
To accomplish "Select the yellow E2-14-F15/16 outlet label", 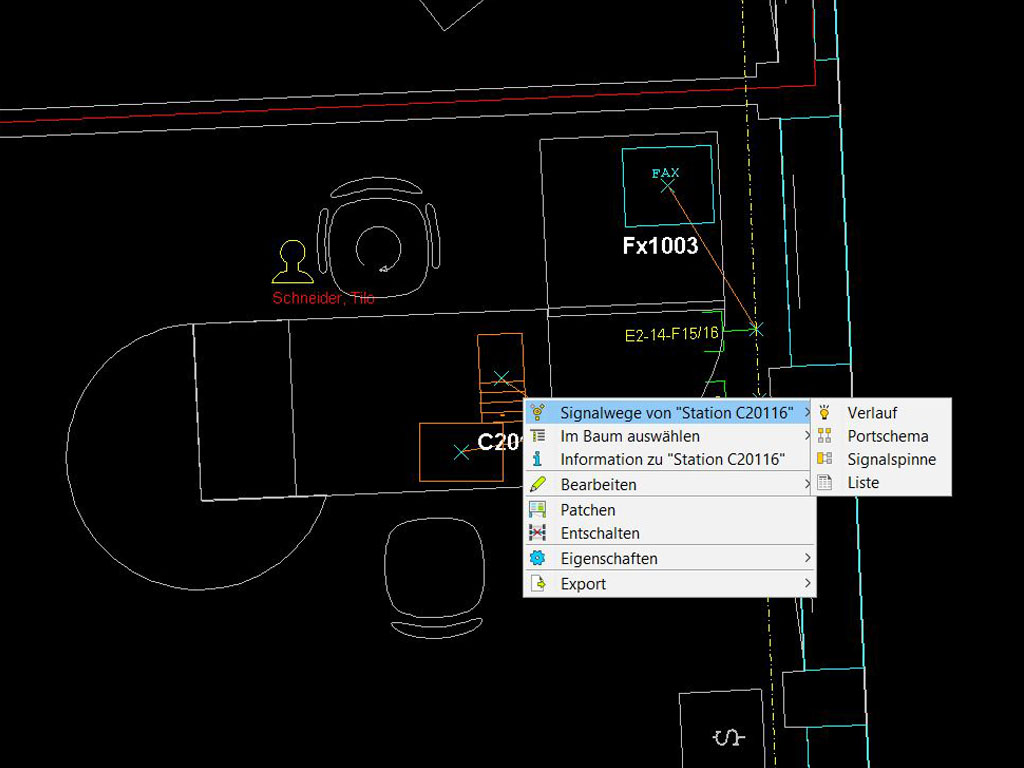I will pos(671,334).
